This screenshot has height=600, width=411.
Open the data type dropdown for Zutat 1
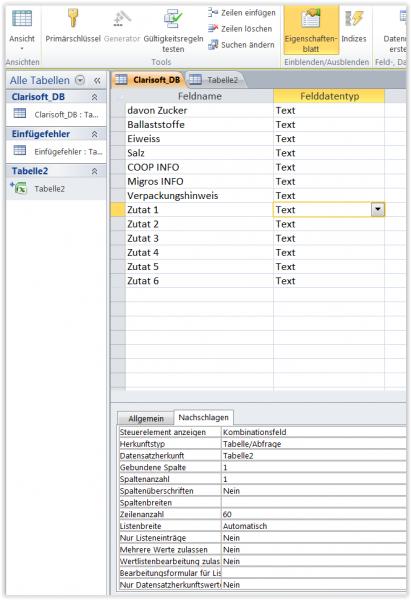(x=377, y=210)
